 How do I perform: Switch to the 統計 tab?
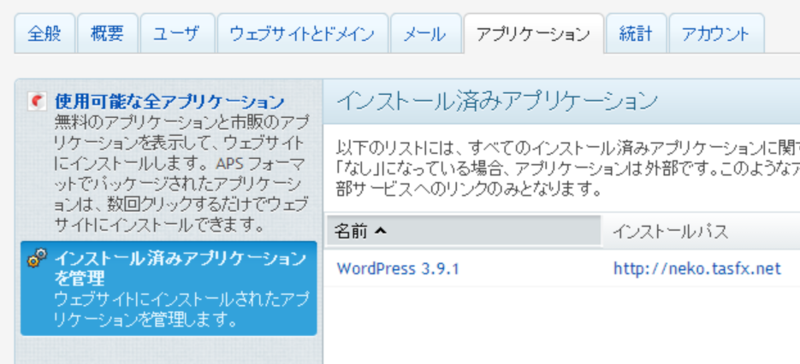pos(636,34)
